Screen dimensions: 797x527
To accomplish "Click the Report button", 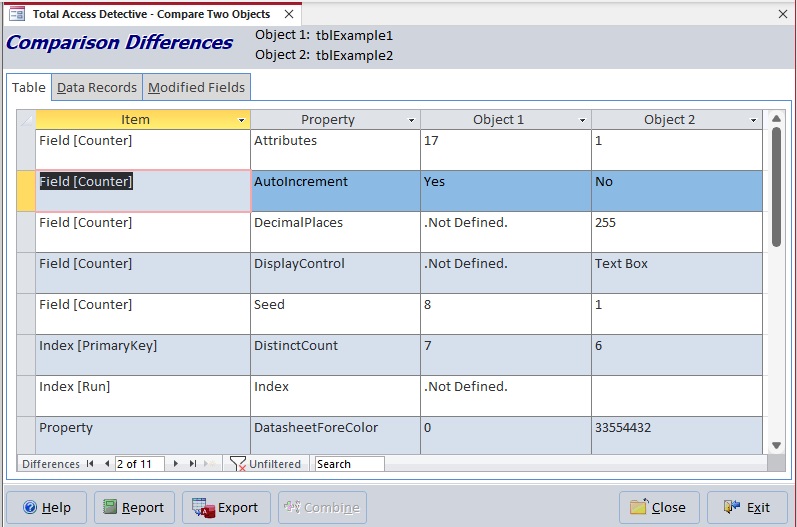I will 134,507.
